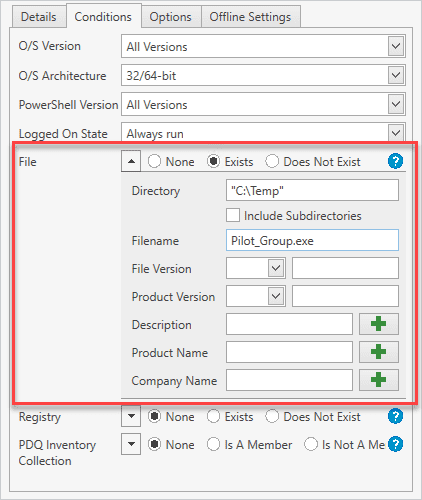The height and width of the screenshot is (500, 422).
Task: Click the help icon for File condition
Action: point(395,161)
